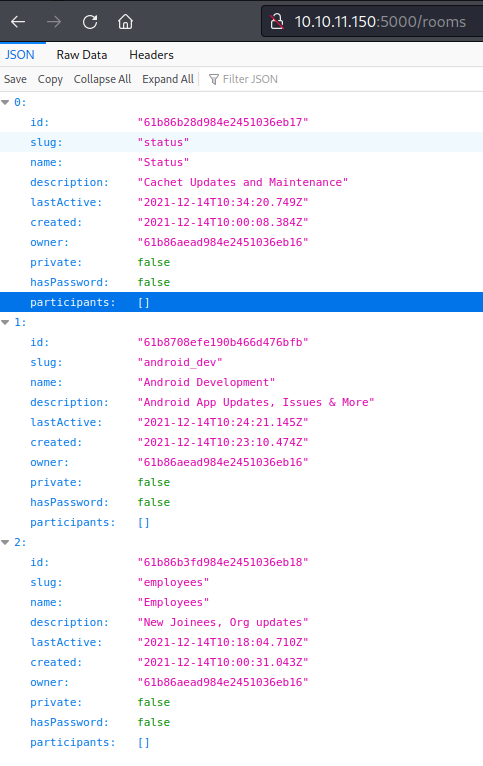
Task: Select "New Joinees, Org updates" description
Action: pos(223,622)
